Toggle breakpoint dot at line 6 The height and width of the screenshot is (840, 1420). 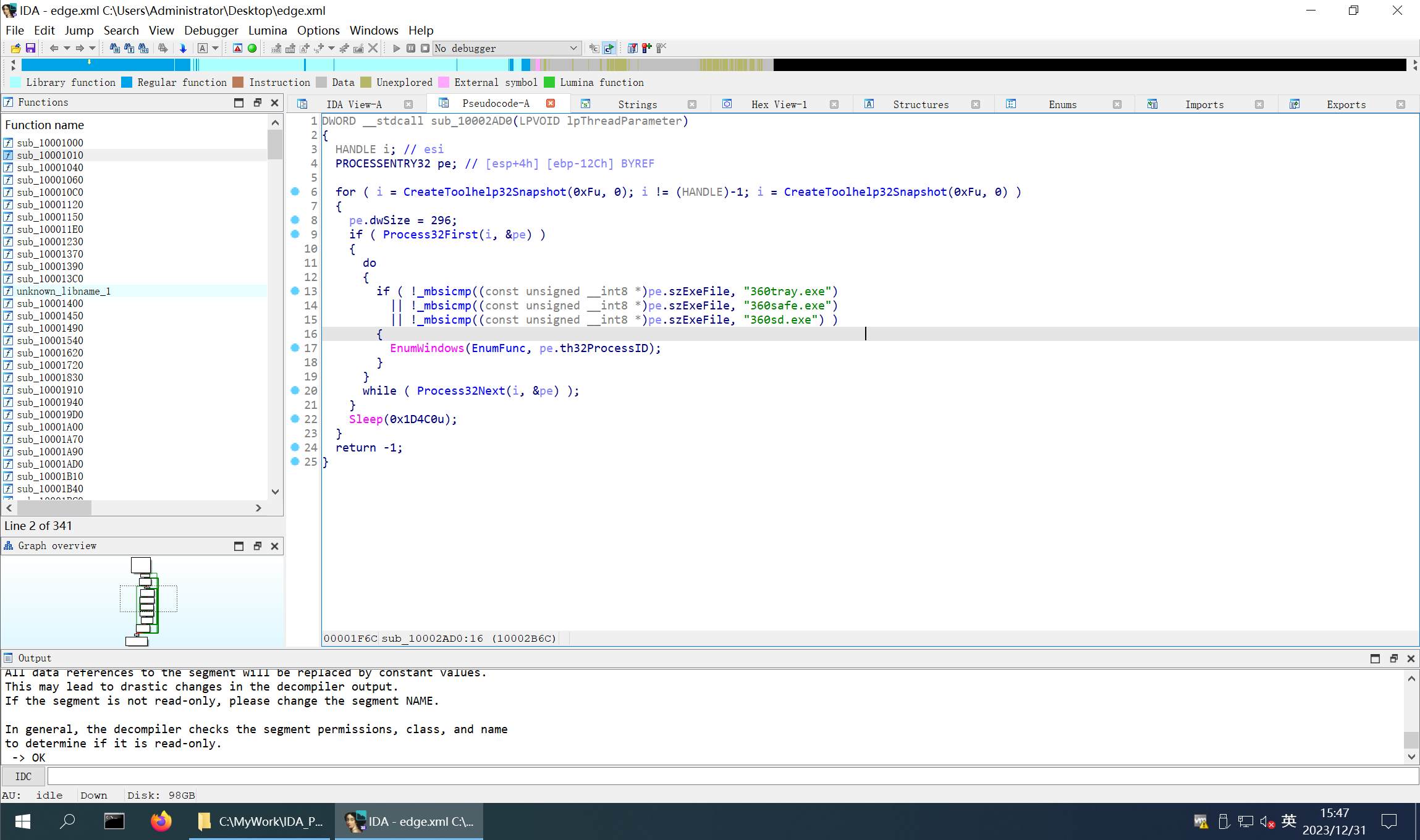click(x=295, y=191)
